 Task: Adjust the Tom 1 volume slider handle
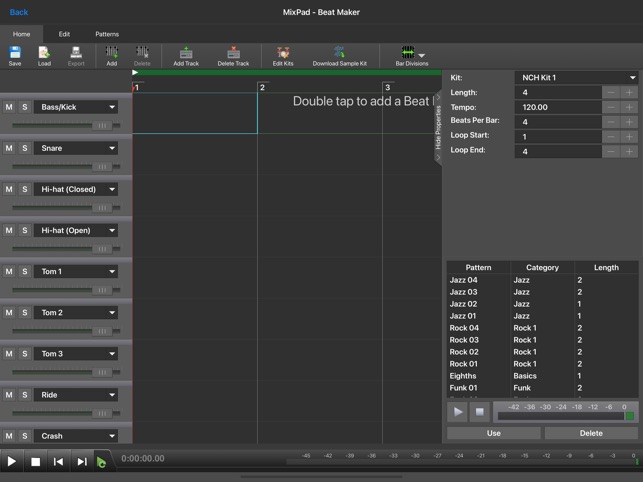point(102,290)
